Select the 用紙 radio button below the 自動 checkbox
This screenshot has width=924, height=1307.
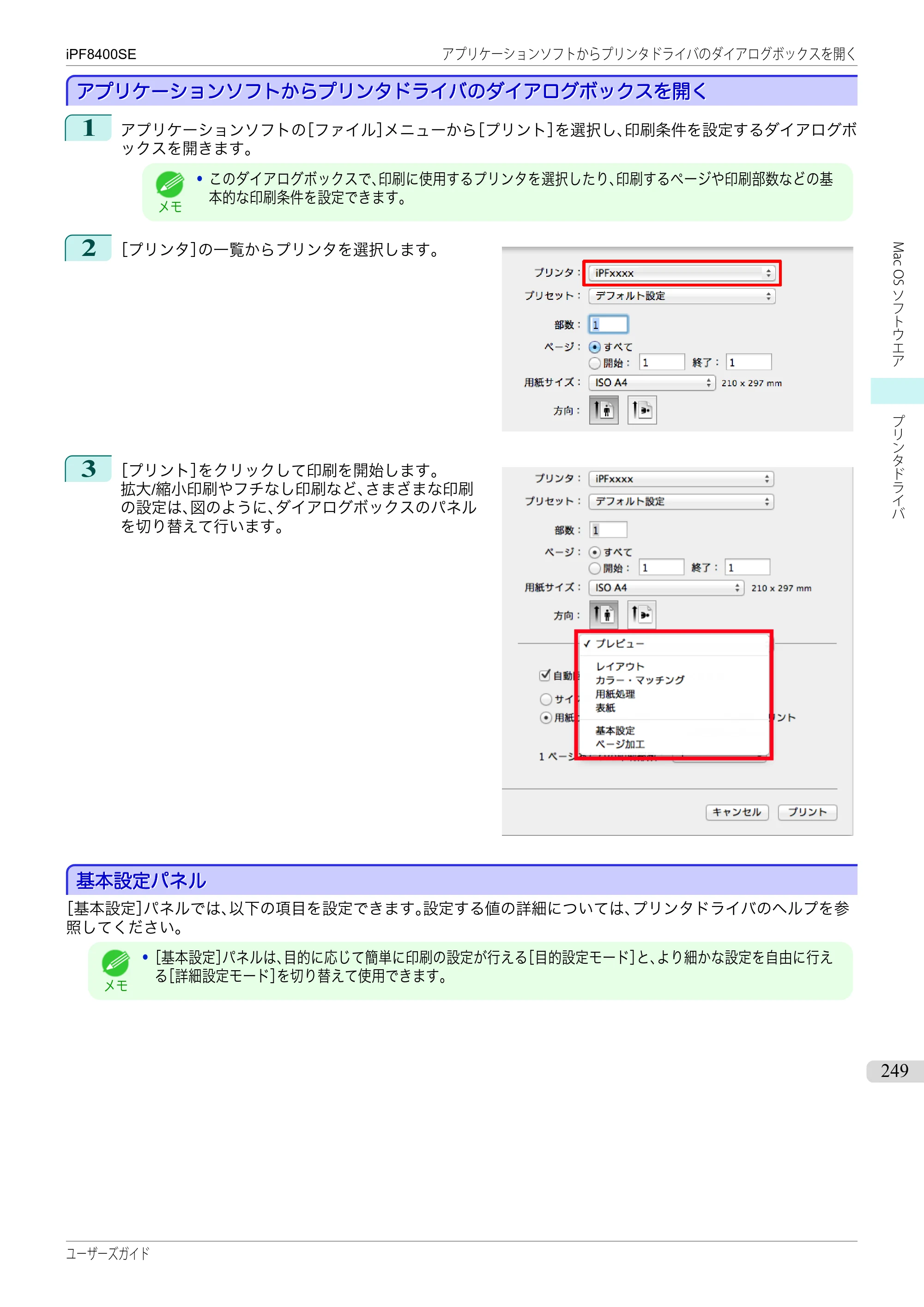click(546, 718)
